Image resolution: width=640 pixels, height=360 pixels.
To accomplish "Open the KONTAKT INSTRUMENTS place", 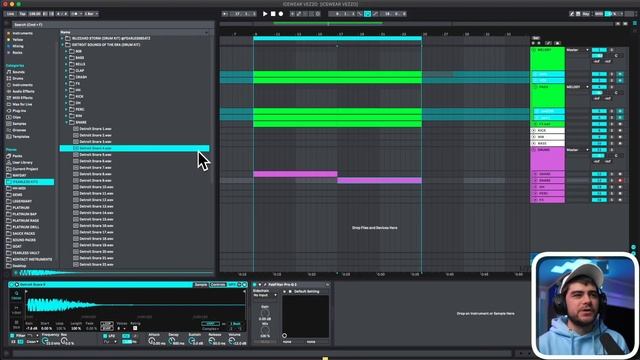I will [x=32, y=259].
